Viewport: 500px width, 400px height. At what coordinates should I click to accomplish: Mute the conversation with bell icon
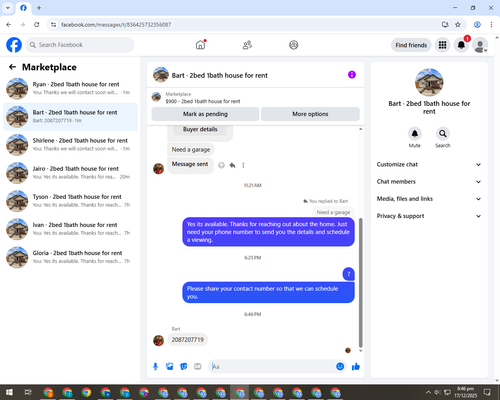415,134
